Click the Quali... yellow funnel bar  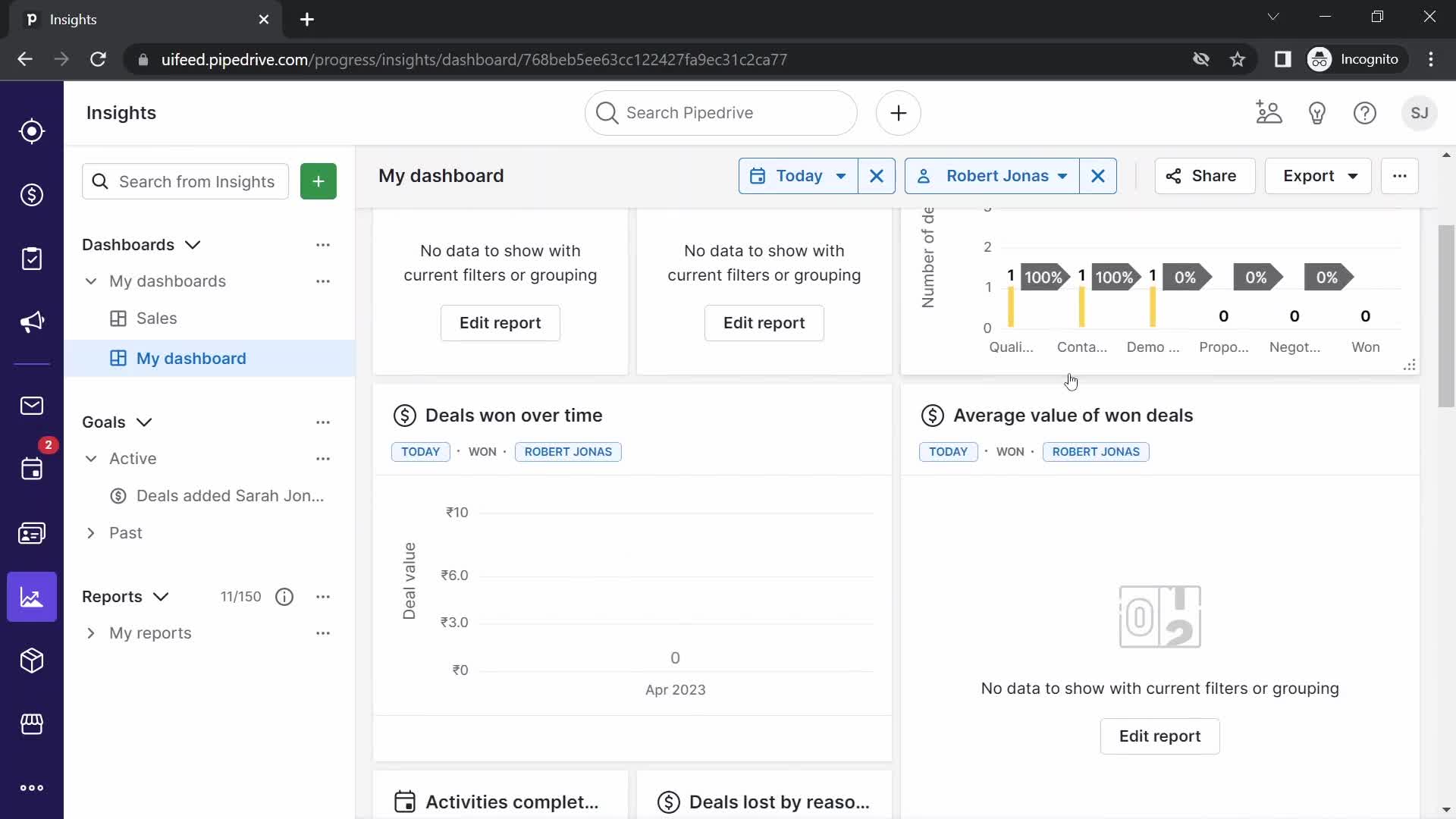(1011, 307)
